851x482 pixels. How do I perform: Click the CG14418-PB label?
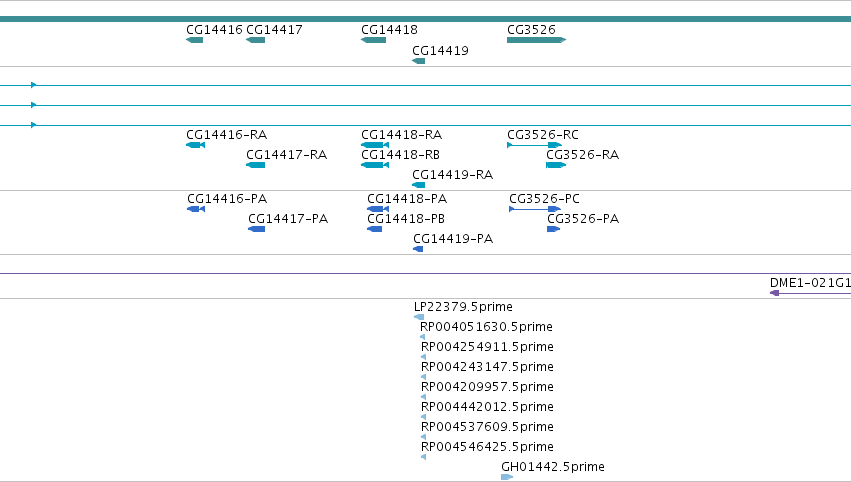click(x=406, y=219)
